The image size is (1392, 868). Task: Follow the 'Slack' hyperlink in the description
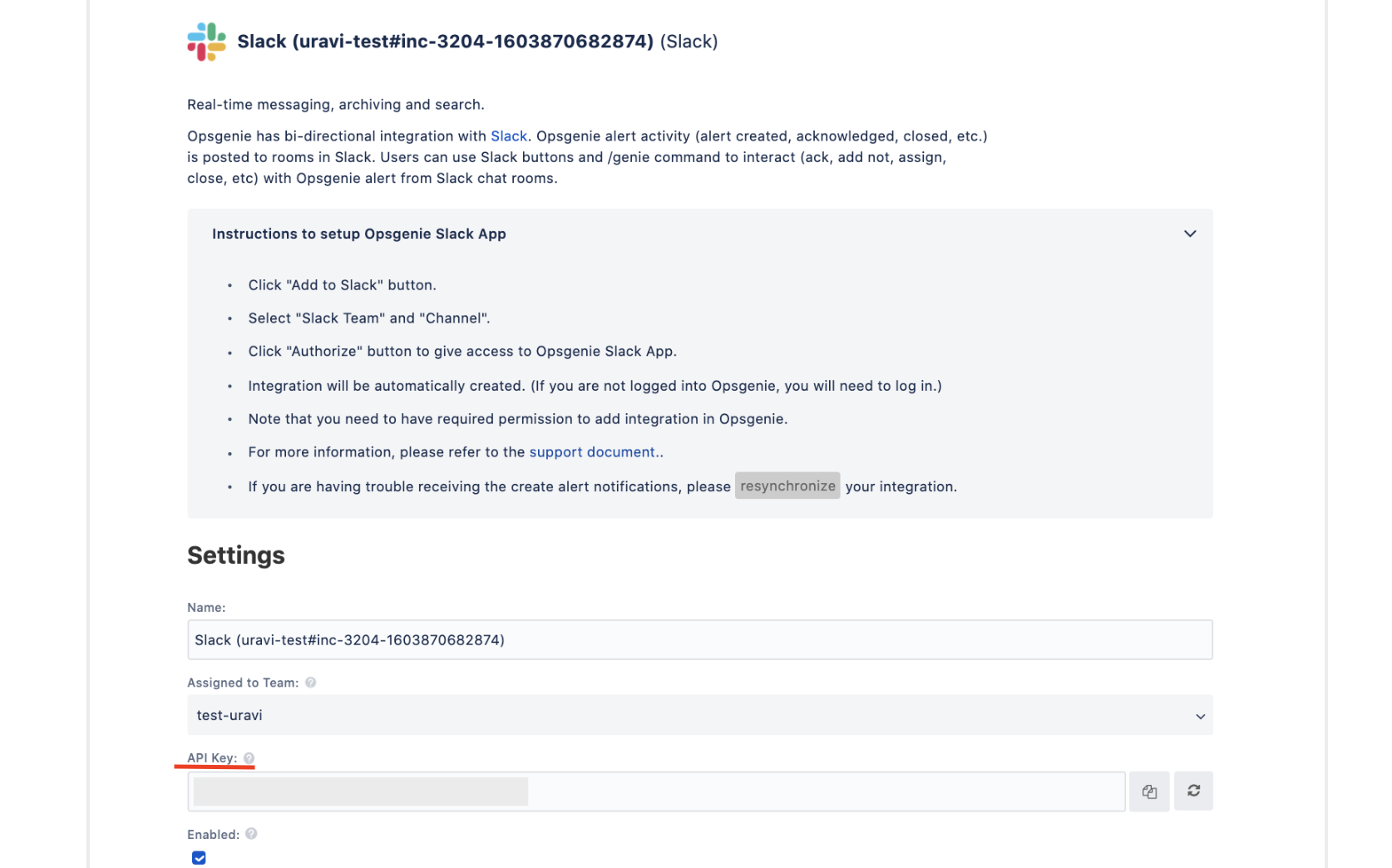(508, 136)
